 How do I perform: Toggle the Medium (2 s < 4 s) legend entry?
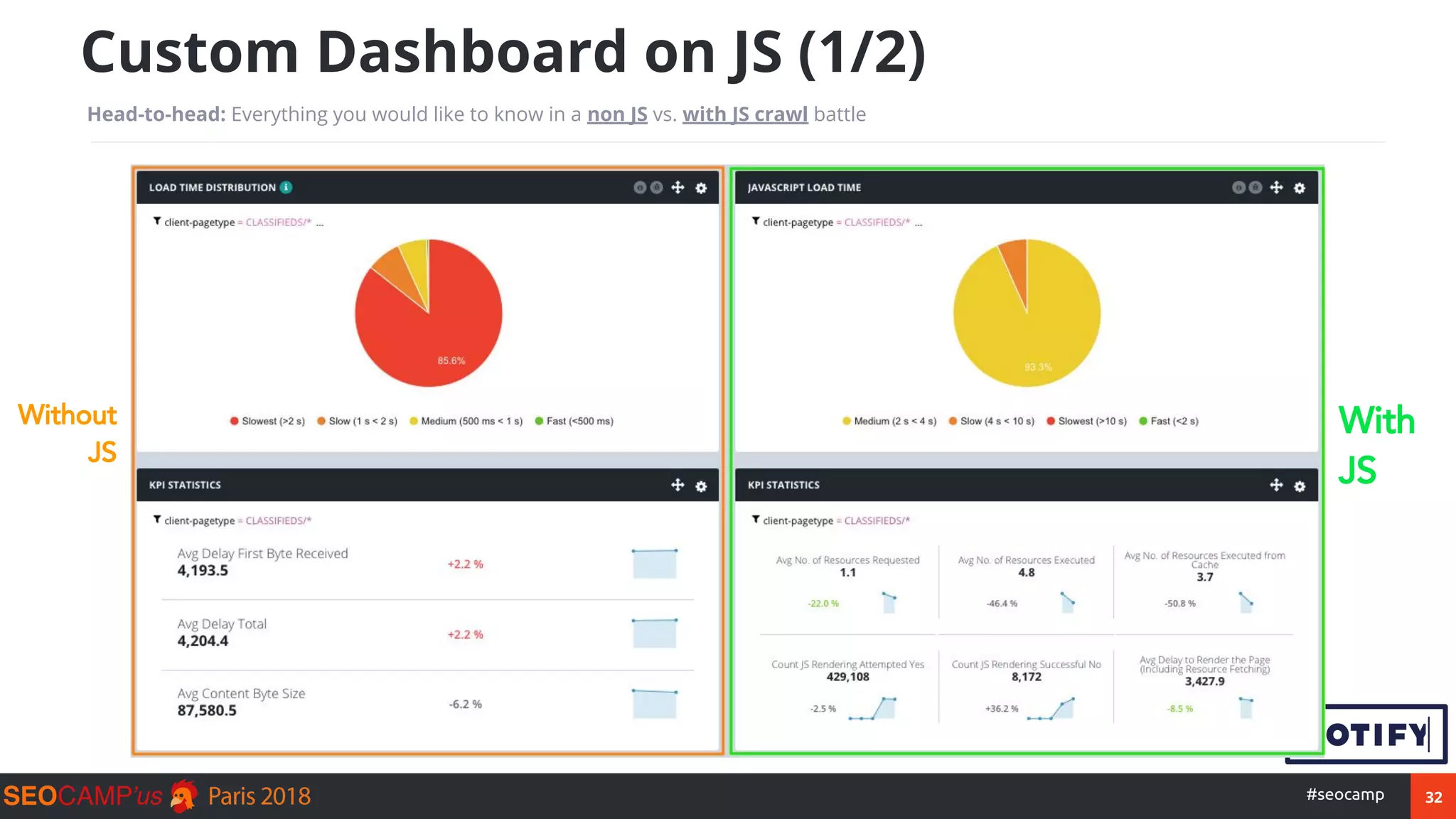tap(889, 421)
